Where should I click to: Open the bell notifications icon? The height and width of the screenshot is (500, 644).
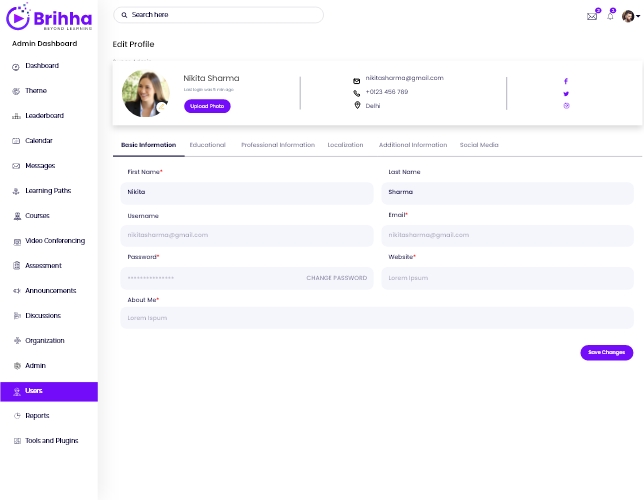point(610,16)
